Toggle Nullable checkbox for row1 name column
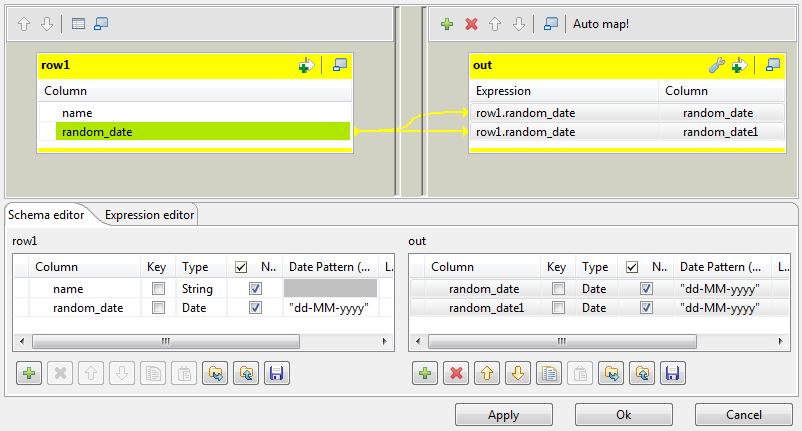Image resolution: width=802 pixels, height=431 pixels. pyautogui.click(x=255, y=289)
